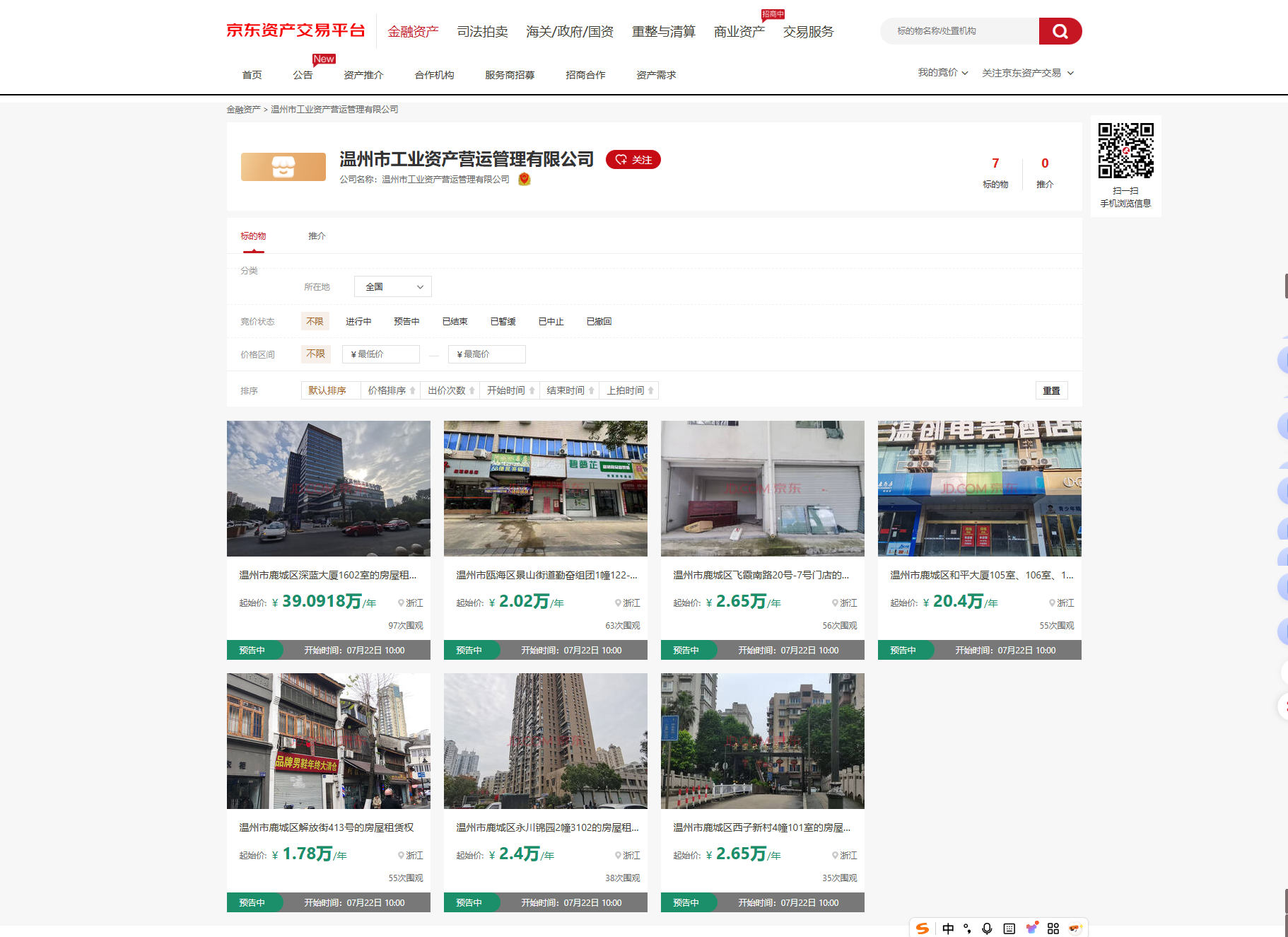Open 西子新村4幢101室 listing title
Screen dimensions: 1288x937
coord(761,827)
